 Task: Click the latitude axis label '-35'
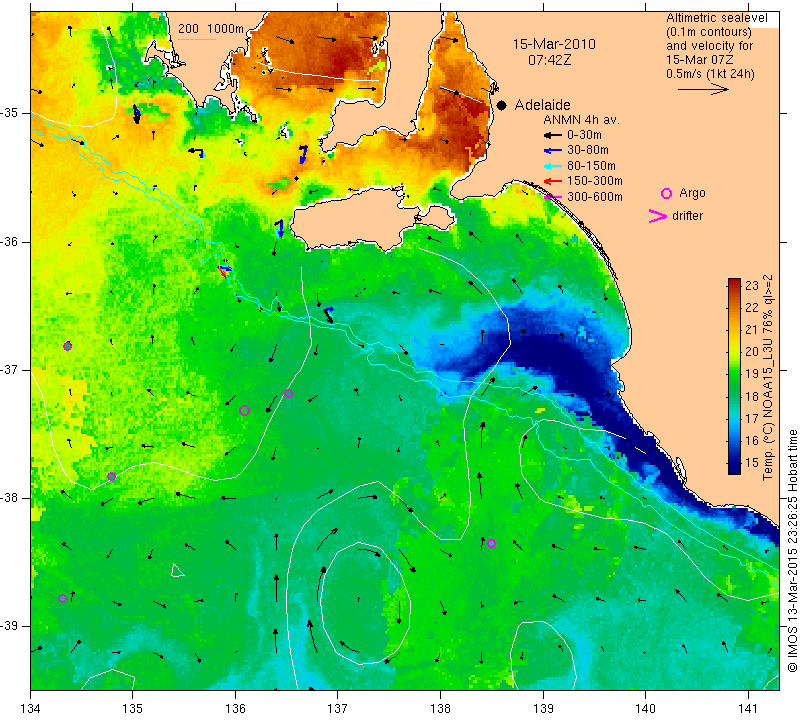(10, 113)
